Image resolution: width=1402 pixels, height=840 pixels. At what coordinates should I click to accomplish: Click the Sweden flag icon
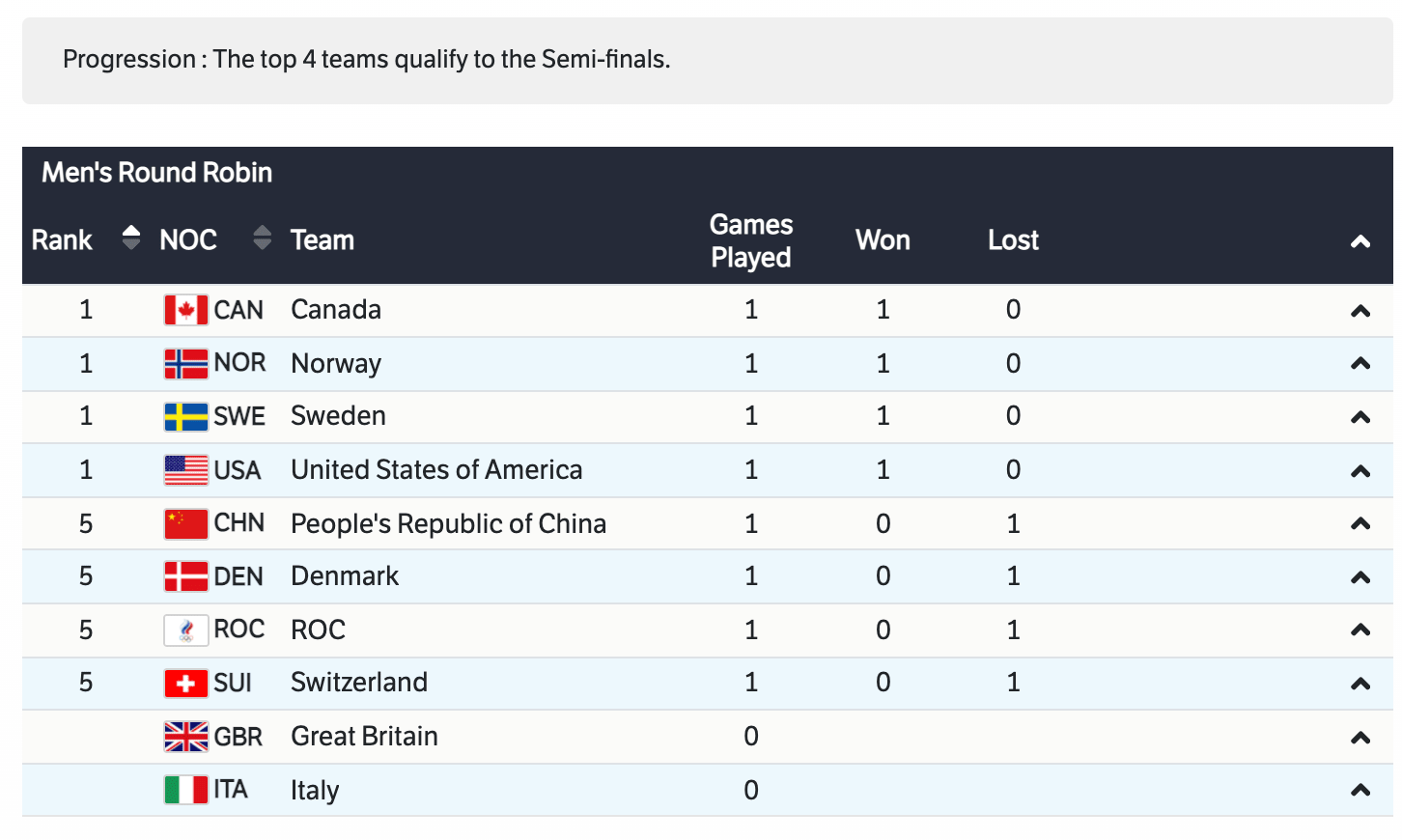185,416
